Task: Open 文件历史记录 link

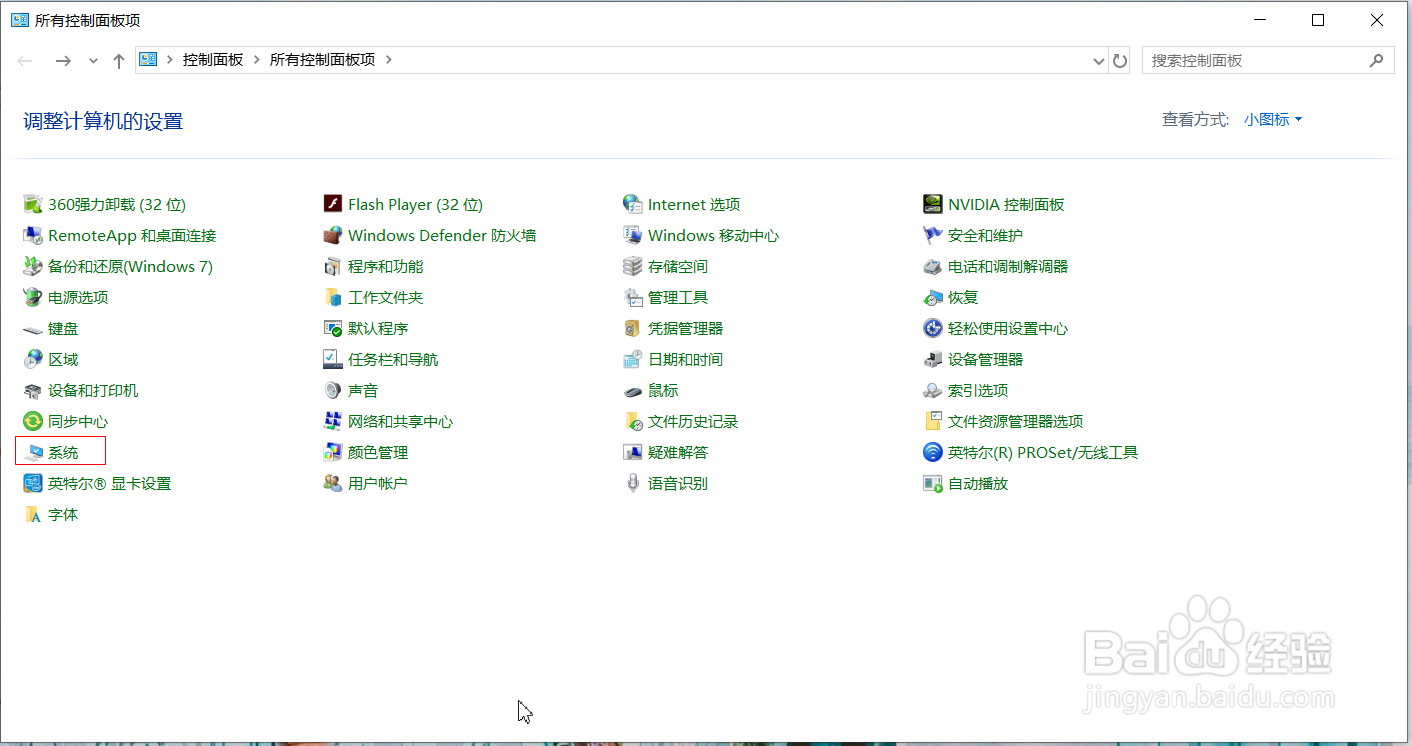Action: click(693, 421)
